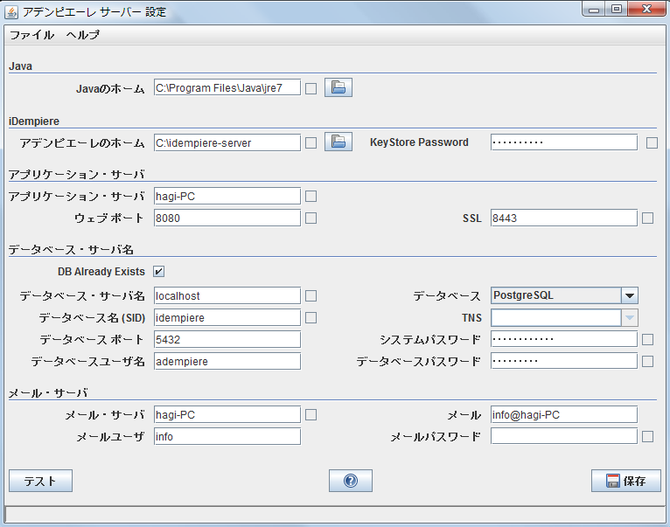Screen dimensions: 670x527
Task: Click checkbox beside メールパスワード field
Action: click(648, 436)
